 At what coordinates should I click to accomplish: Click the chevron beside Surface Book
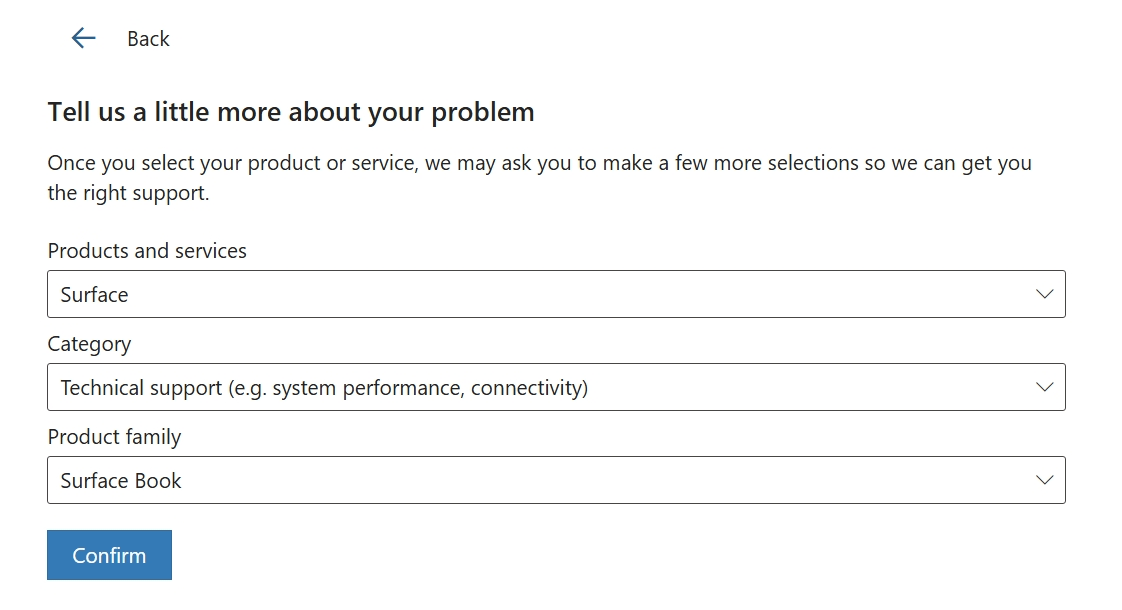(x=1045, y=480)
